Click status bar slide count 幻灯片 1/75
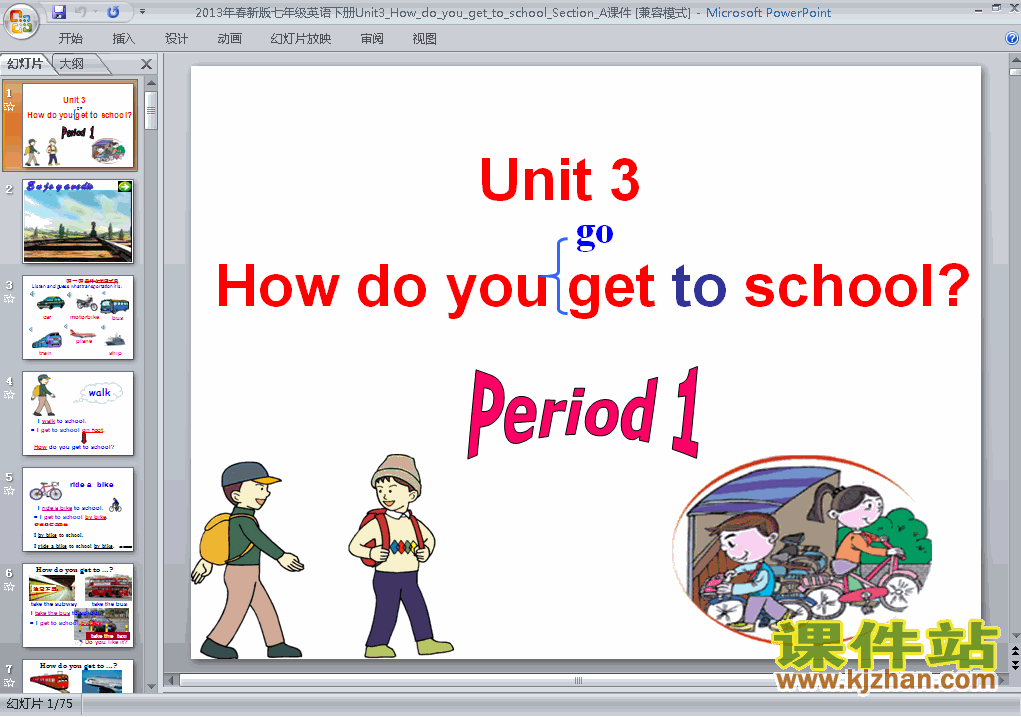 (39, 704)
